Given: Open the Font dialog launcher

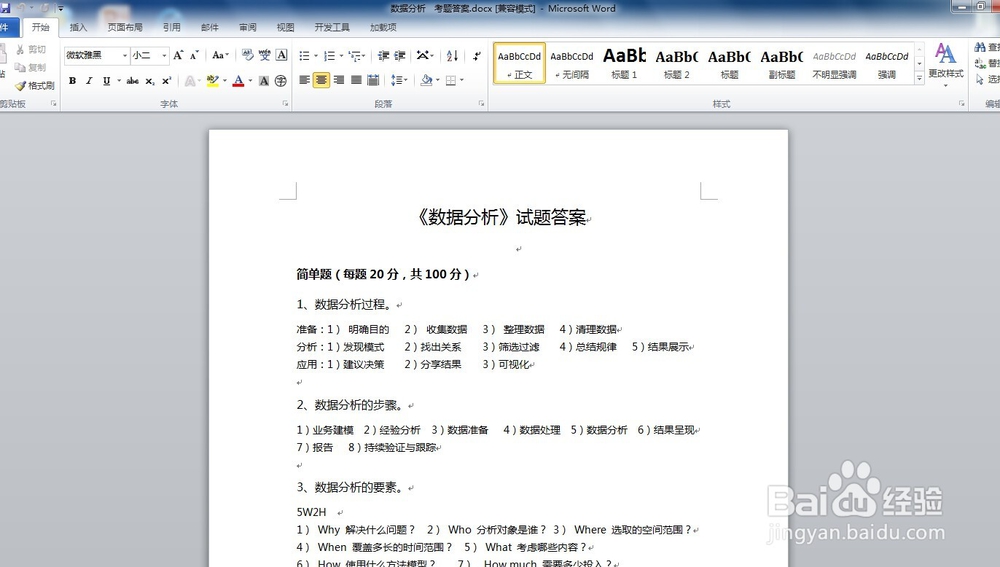Looking at the screenshot, I should [x=285, y=103].
